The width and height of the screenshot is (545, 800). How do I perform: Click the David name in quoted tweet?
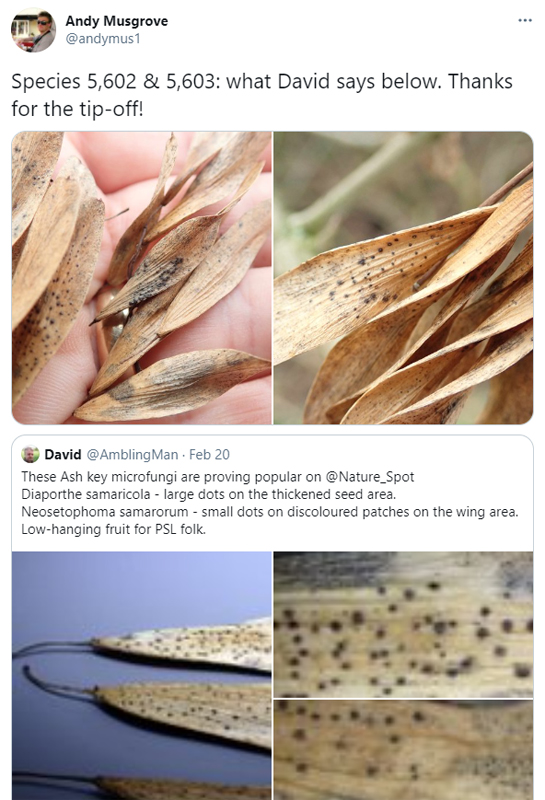click(63, 454)
